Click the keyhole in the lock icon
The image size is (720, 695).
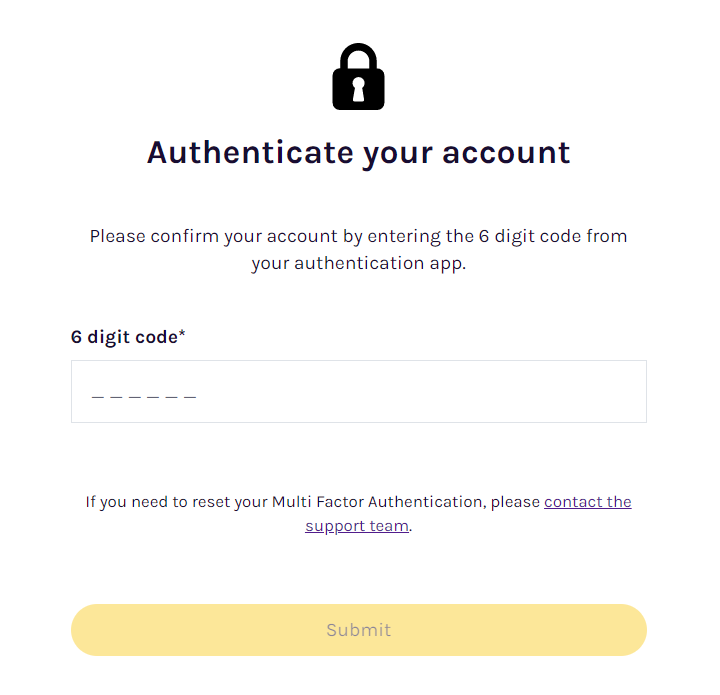coord(358,90)
